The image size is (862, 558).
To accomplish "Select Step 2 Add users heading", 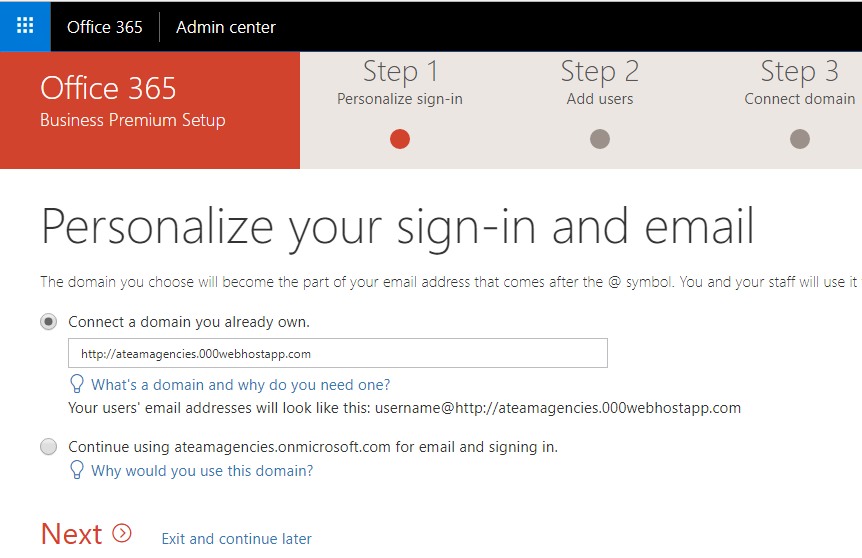I will (x=600, y=82).
